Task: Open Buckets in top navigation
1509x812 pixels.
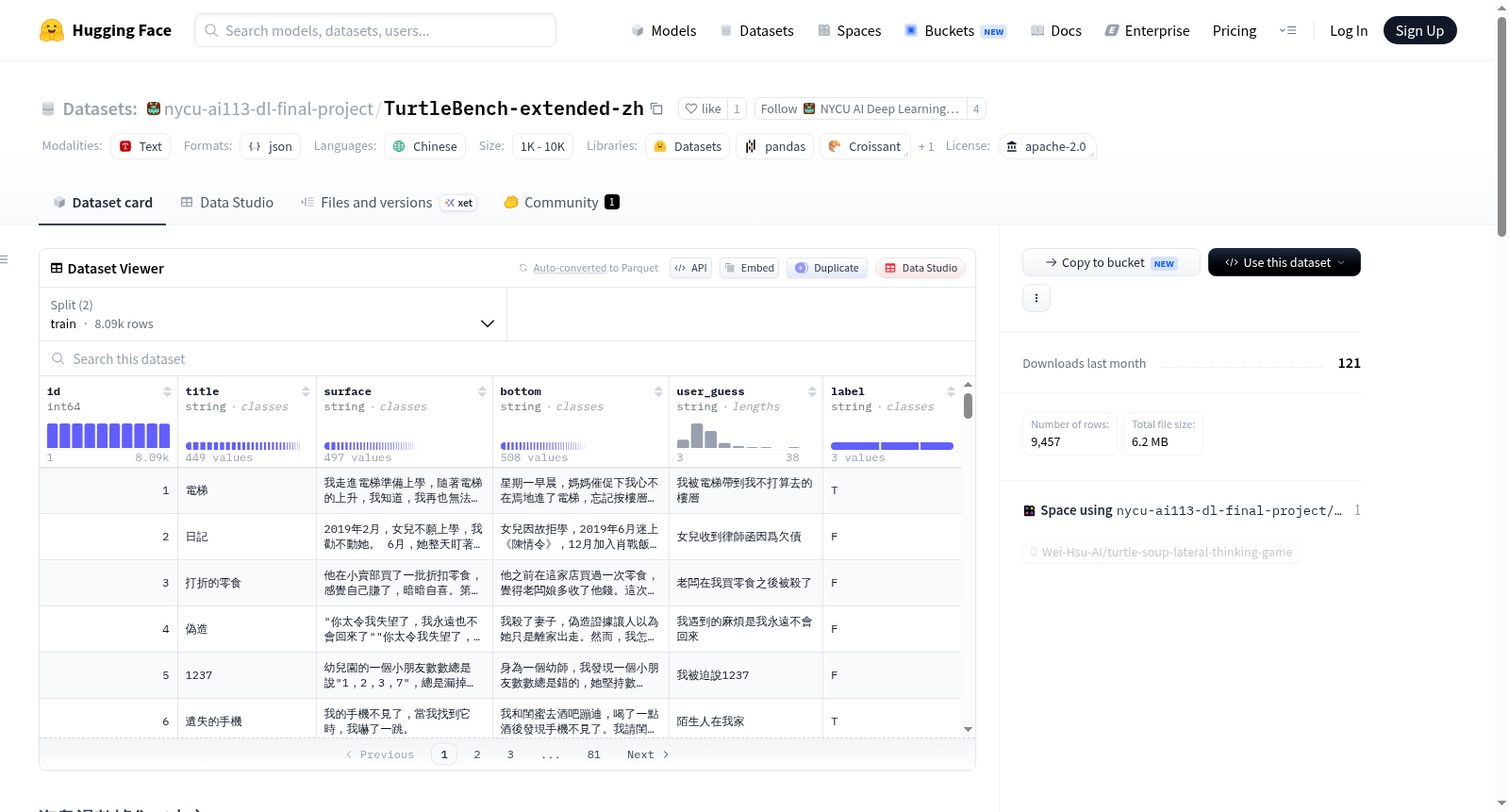Action: click(x=955, y=30)
